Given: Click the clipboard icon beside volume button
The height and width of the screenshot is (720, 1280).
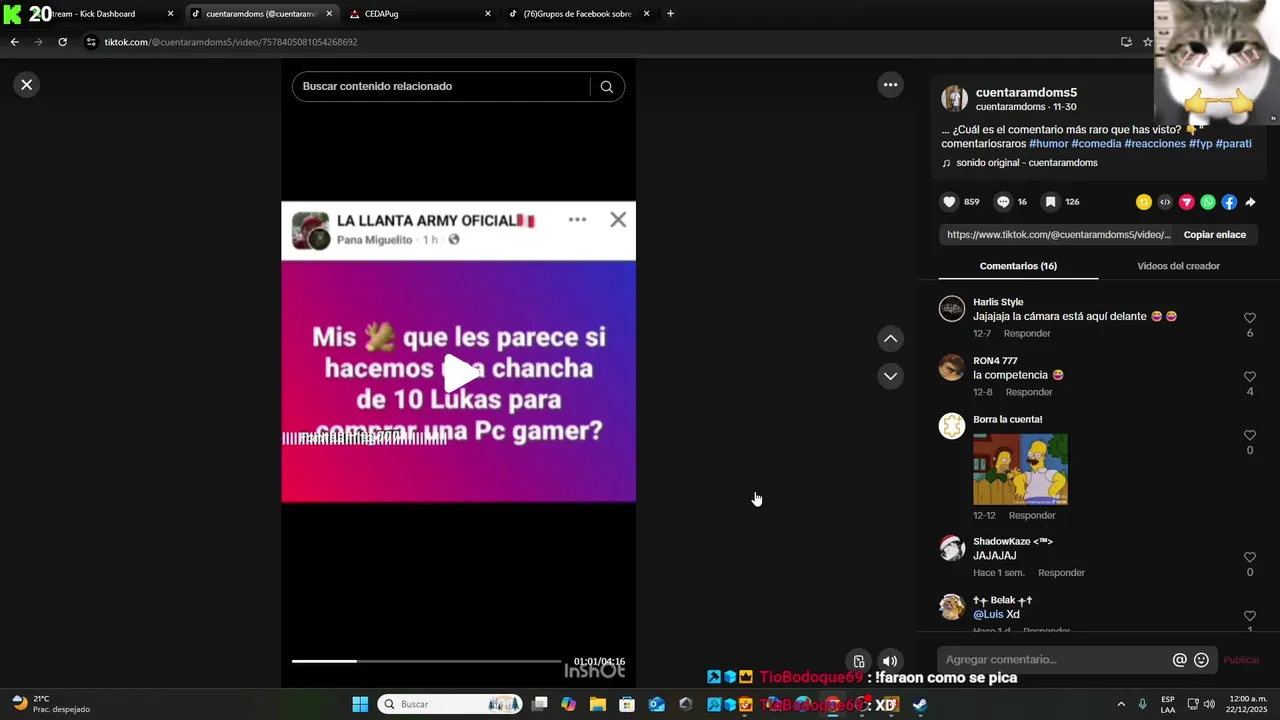Looking at the screenshot, I should pyautogui.click(x=858, y=661).
